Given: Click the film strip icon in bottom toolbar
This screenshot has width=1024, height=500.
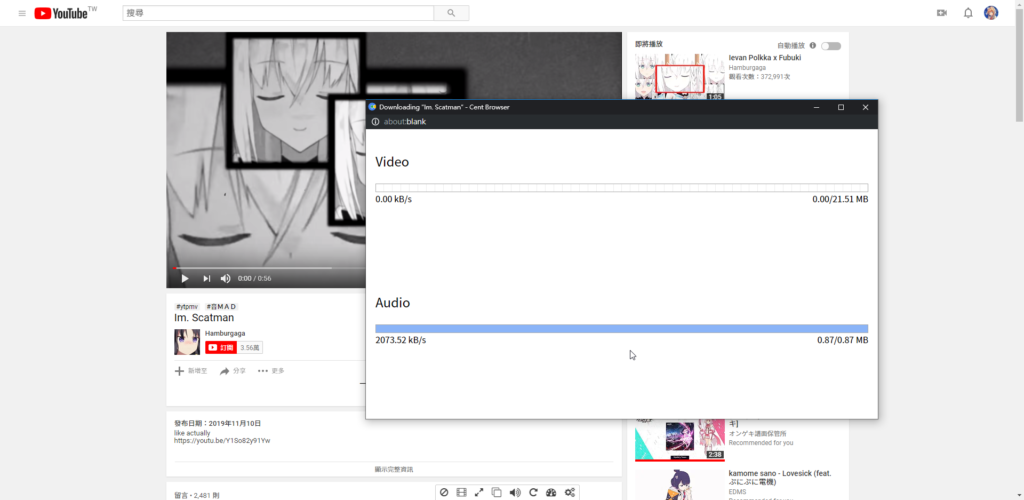Looking at the screenshot, I should pos(461,492).
